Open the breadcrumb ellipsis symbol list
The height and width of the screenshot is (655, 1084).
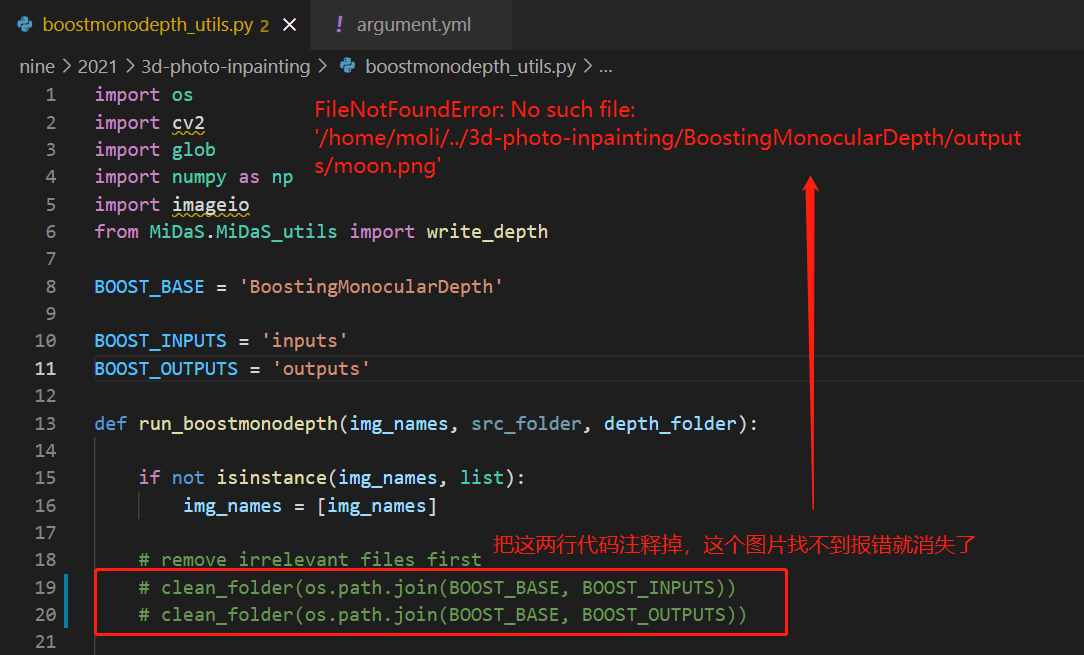coord(606,66)
